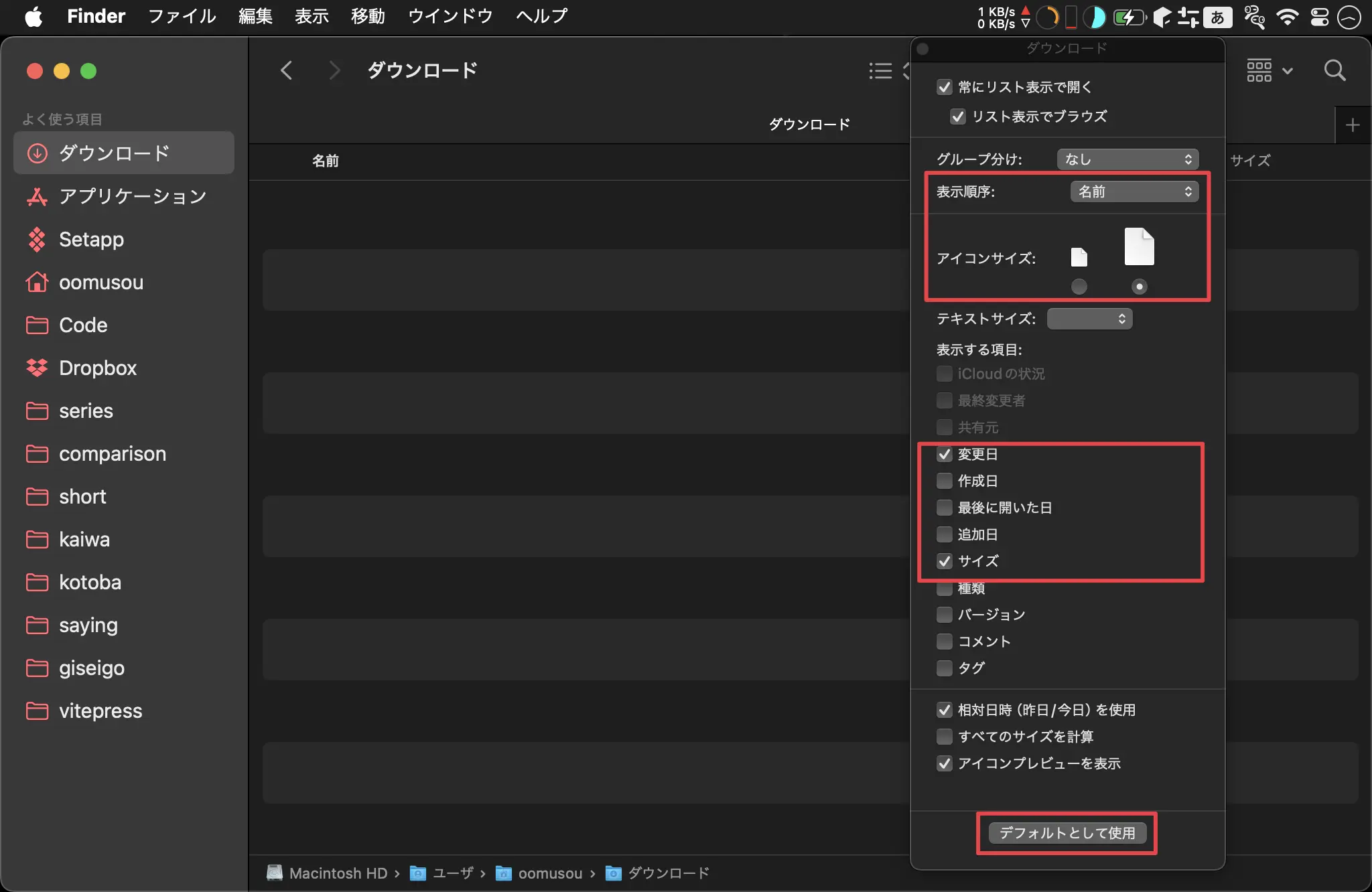Open the 編集 menu
This screenshot has width=1372, height=892.
(255, 16)
